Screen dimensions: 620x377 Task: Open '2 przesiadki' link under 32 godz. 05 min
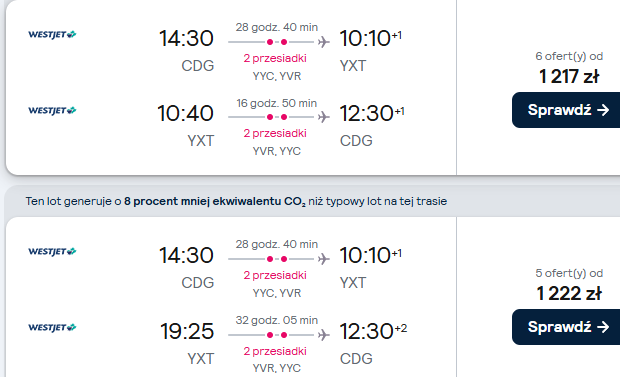[x=275, y=351]
